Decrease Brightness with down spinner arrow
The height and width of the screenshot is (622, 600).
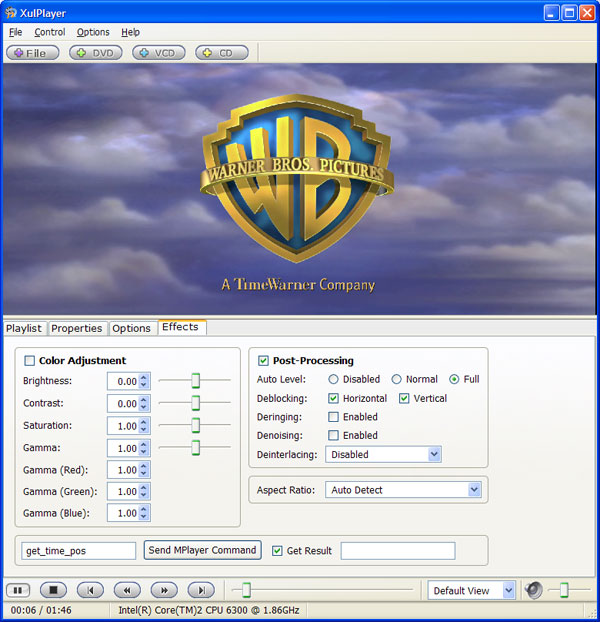[144, 385]
